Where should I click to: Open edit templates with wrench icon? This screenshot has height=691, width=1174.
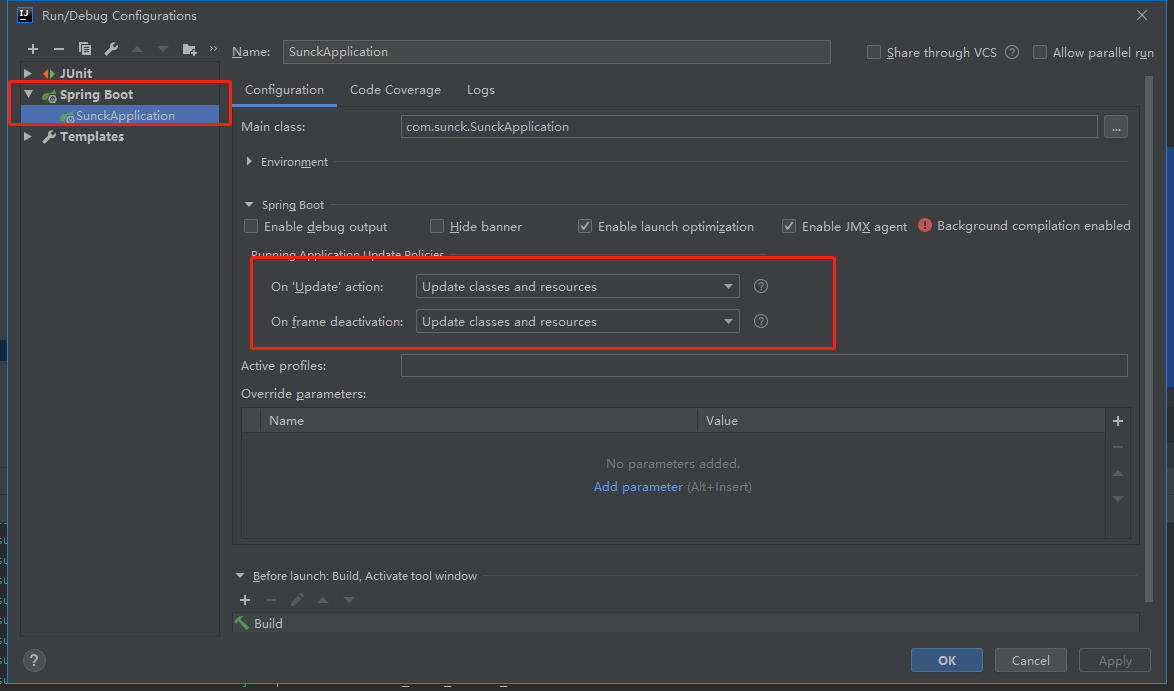[x=110, y=48]
